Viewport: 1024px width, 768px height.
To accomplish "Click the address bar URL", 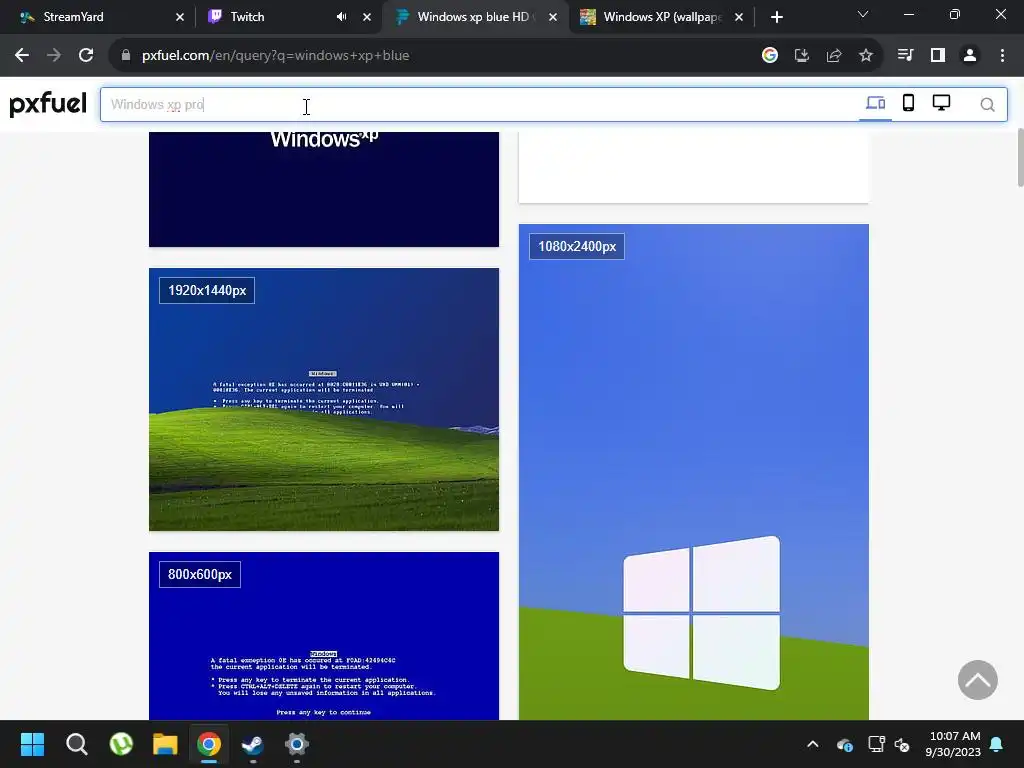I will 276,56.
